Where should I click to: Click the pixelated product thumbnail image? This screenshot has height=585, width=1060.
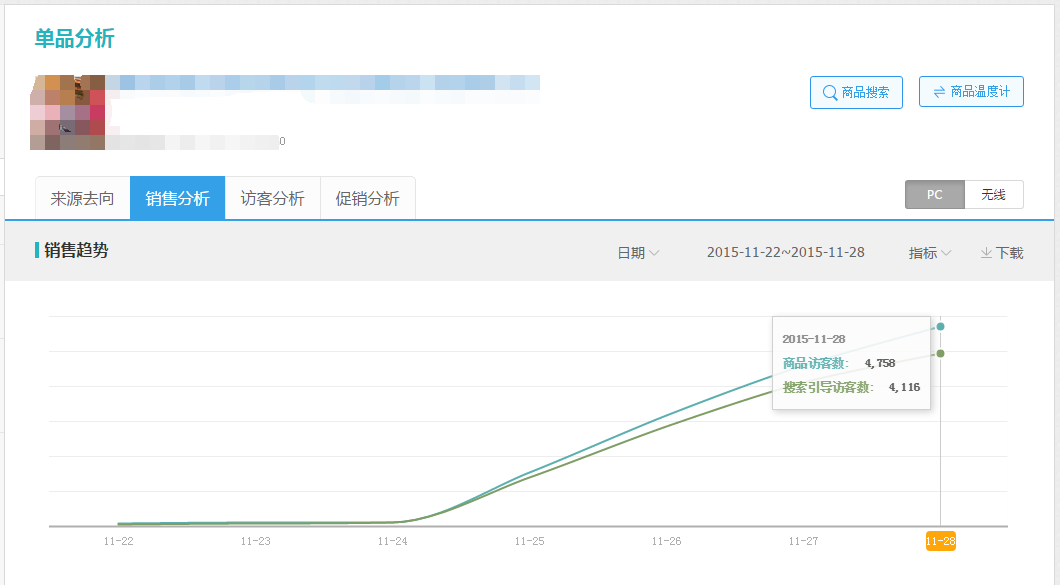coord(67,112)
